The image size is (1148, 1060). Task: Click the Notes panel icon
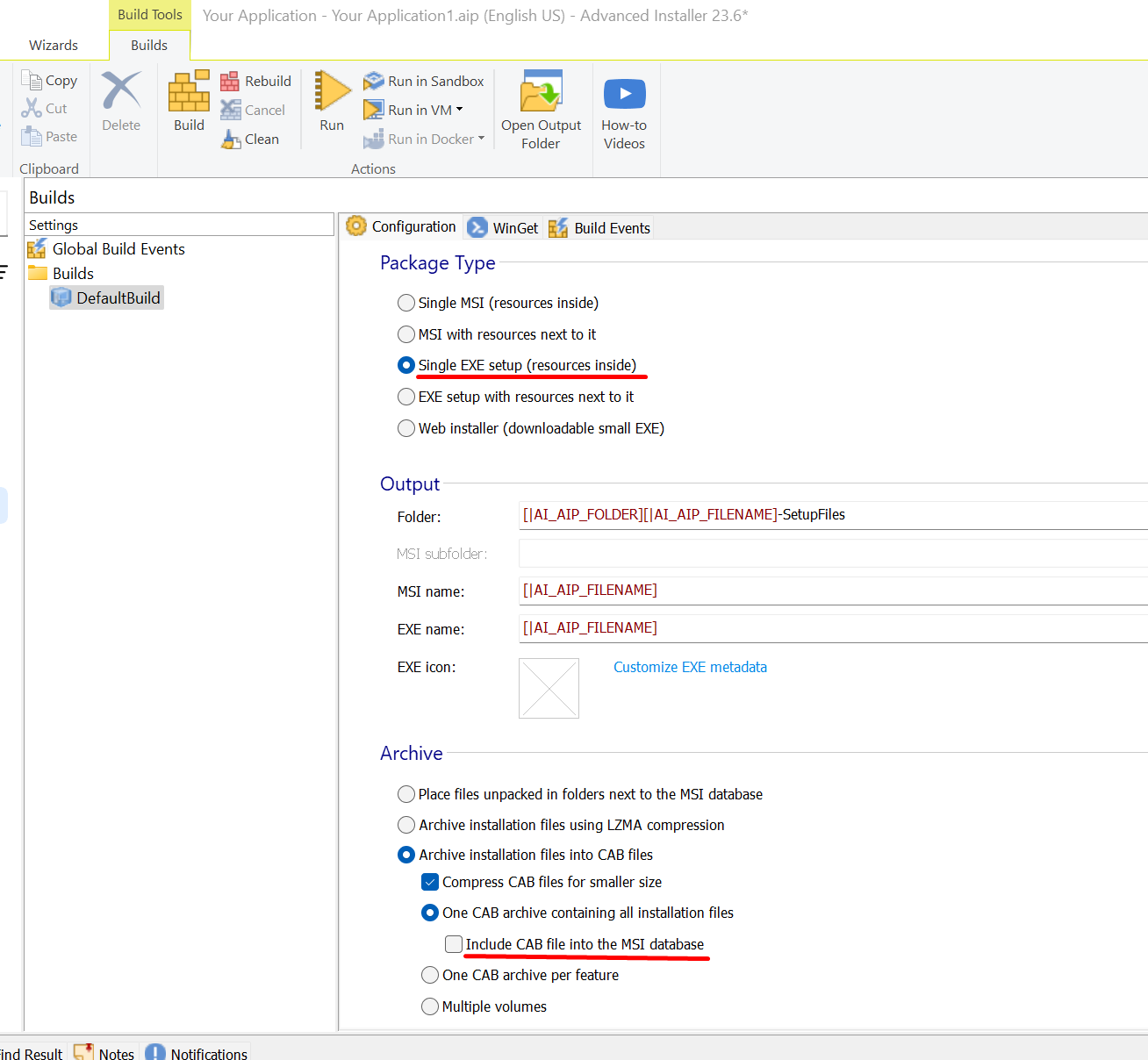tap(84, 1052)
